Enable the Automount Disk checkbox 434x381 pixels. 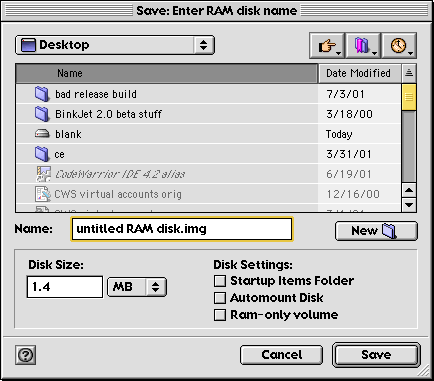(220, 298)
